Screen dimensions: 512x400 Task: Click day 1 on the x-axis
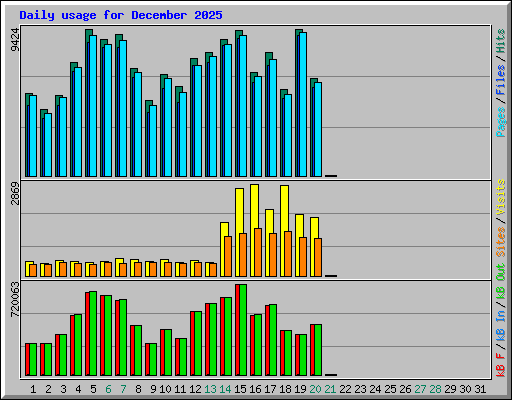point(33,389)
